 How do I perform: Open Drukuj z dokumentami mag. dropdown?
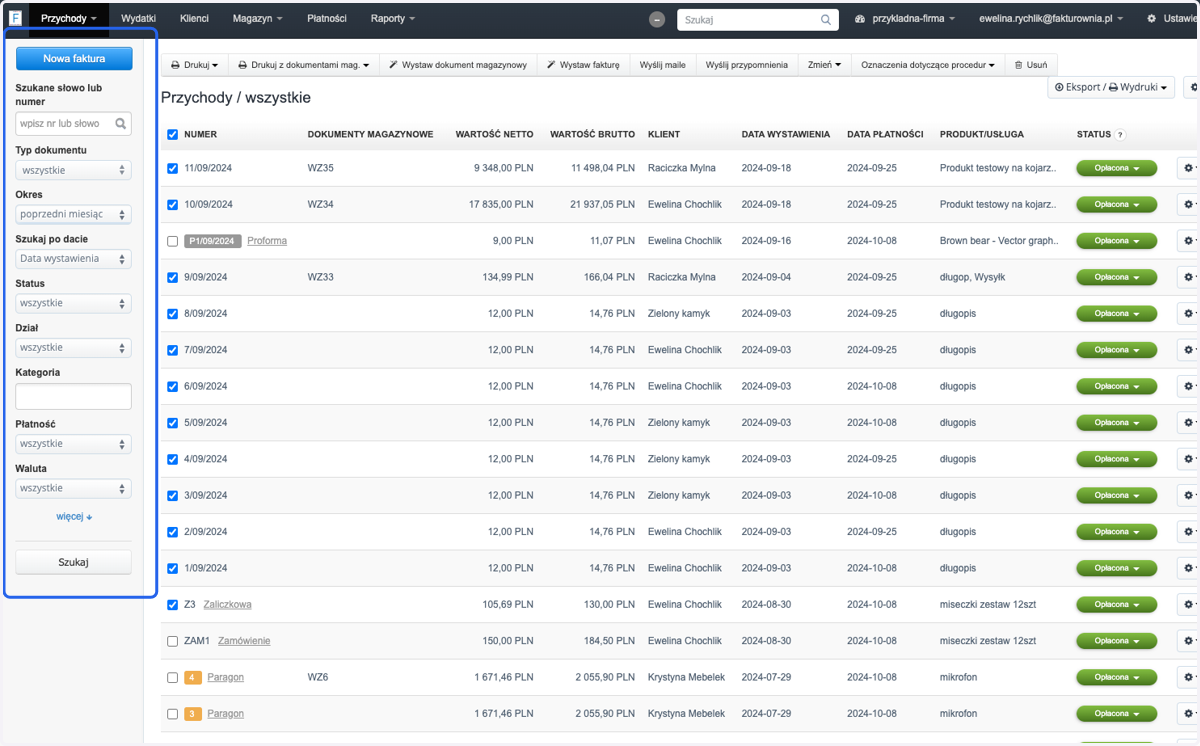303,65
